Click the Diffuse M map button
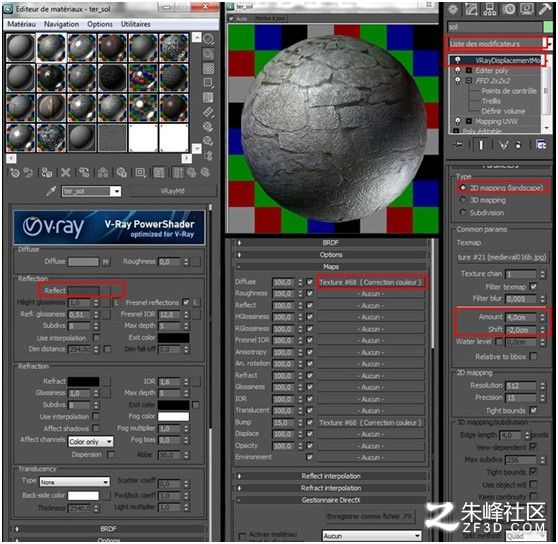The height and width of the screenshot is (544, 558). (106, 262)
